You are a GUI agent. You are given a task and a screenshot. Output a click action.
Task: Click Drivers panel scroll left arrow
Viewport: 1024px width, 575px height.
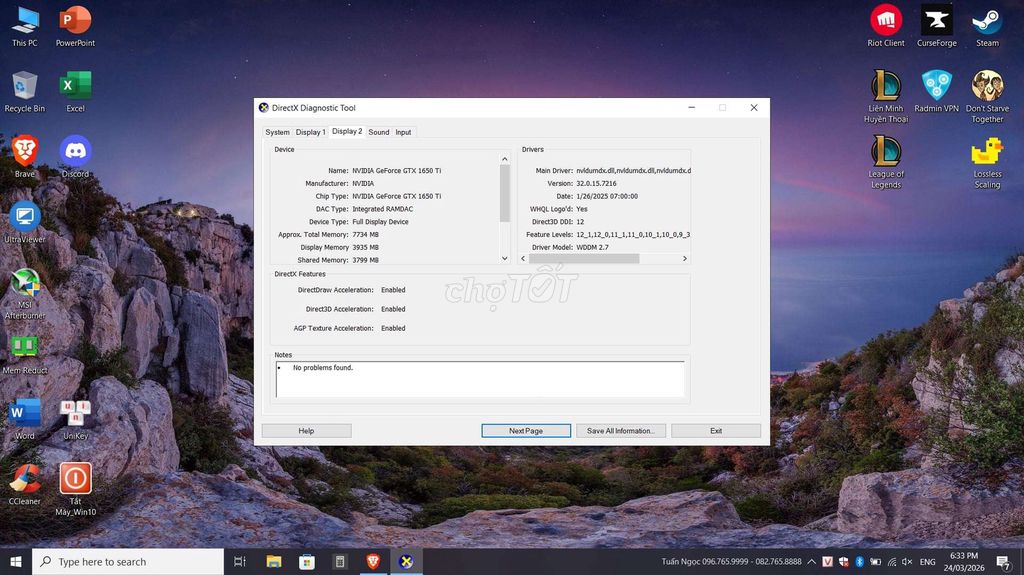523,259
